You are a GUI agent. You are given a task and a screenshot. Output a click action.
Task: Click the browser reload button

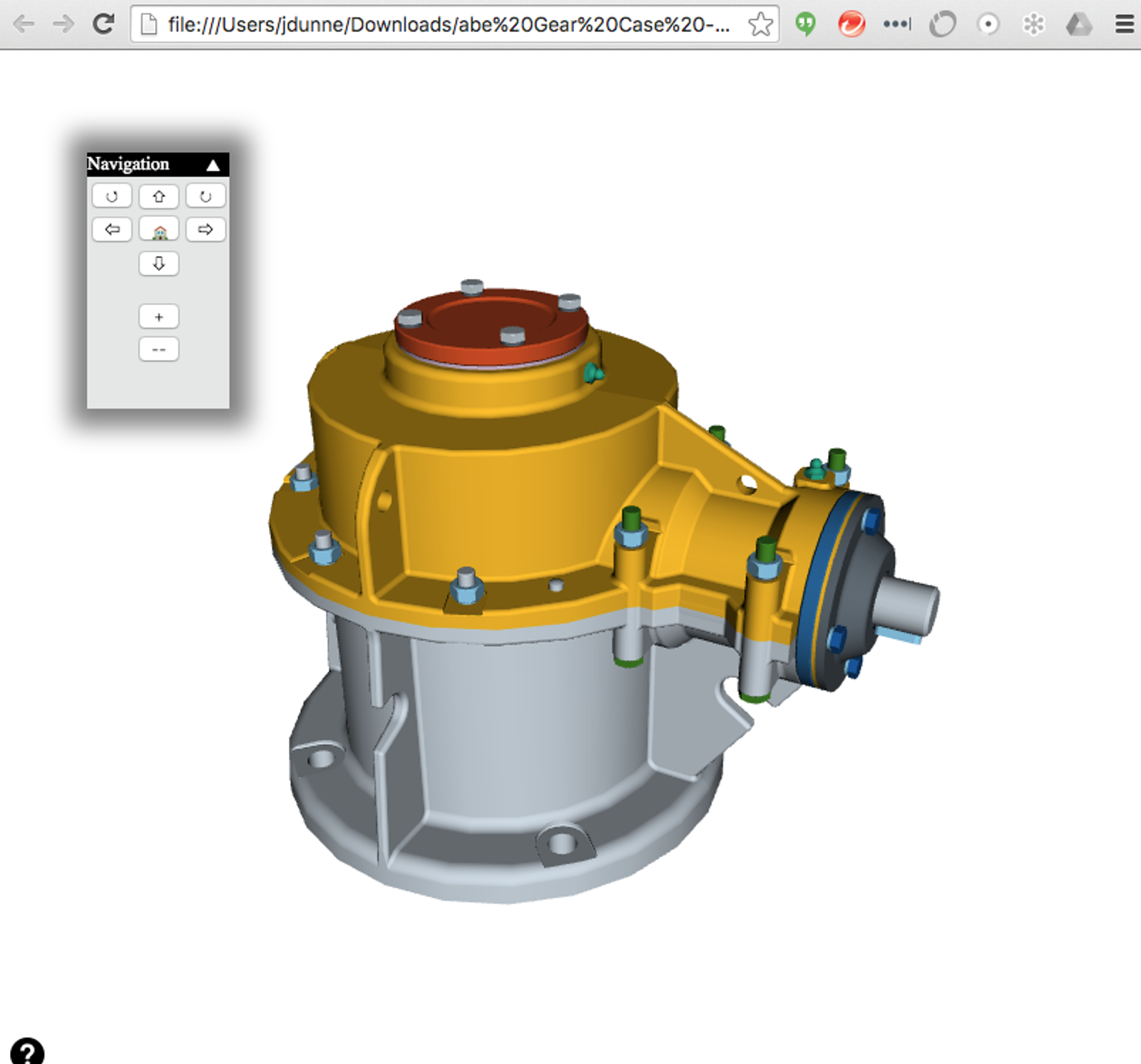[104, 25]
